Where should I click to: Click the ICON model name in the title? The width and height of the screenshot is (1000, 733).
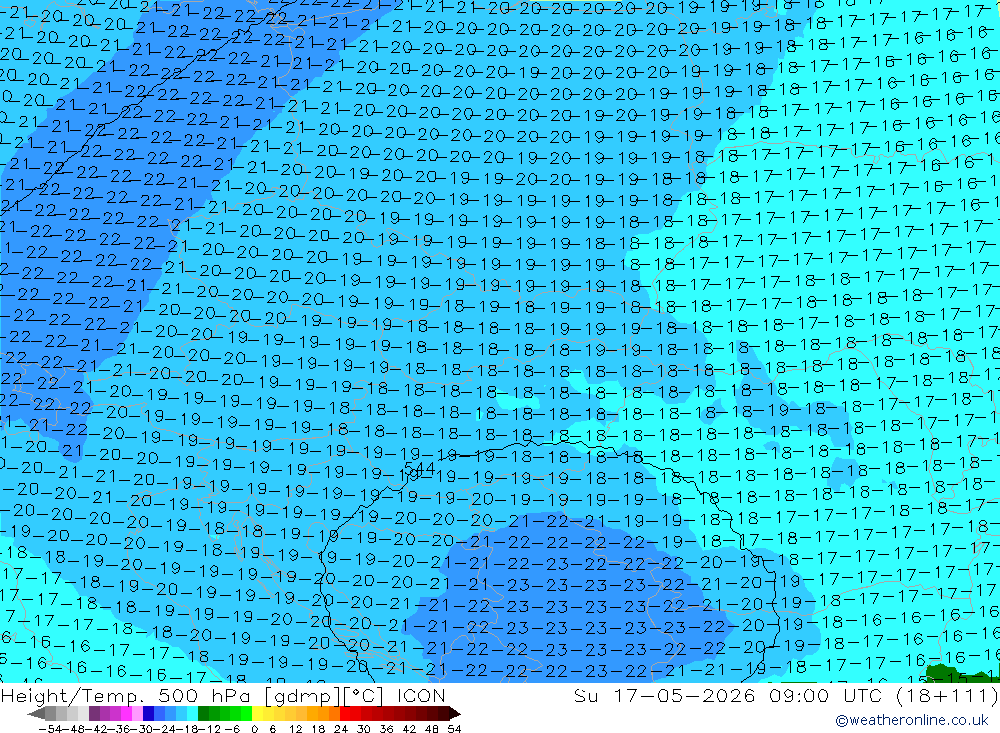pos(421,695)
